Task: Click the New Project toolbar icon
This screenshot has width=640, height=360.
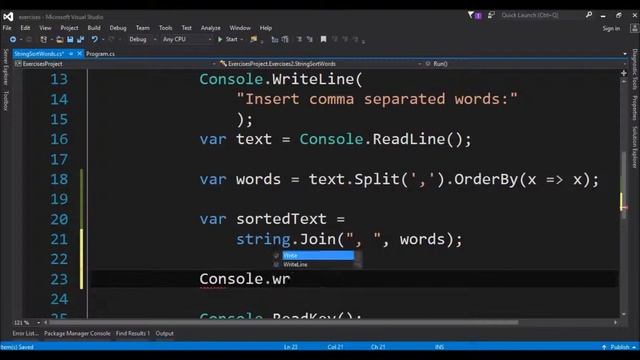Action: (x=44, y=40)
